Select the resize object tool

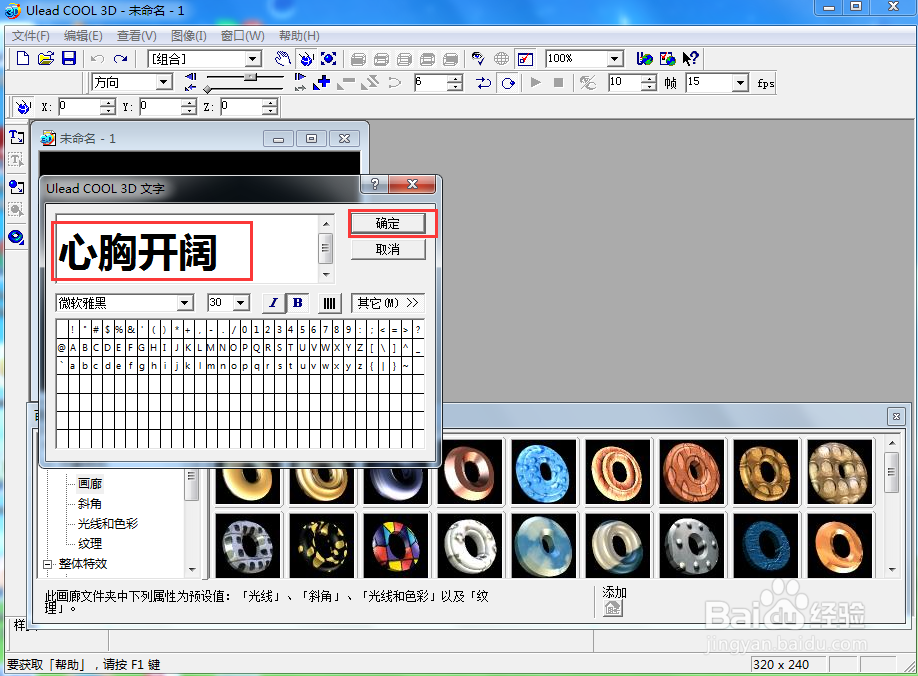coord(328,59)
